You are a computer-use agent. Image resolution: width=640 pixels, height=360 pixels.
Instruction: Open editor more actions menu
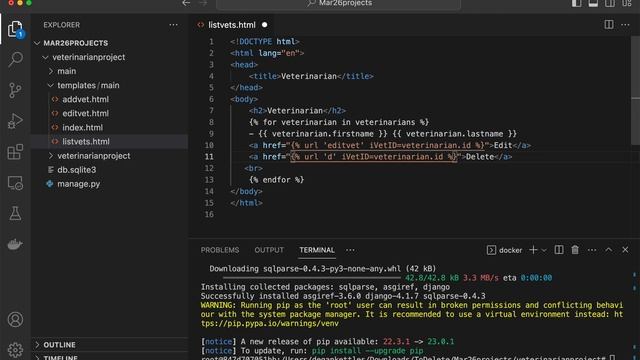(625, 25)
